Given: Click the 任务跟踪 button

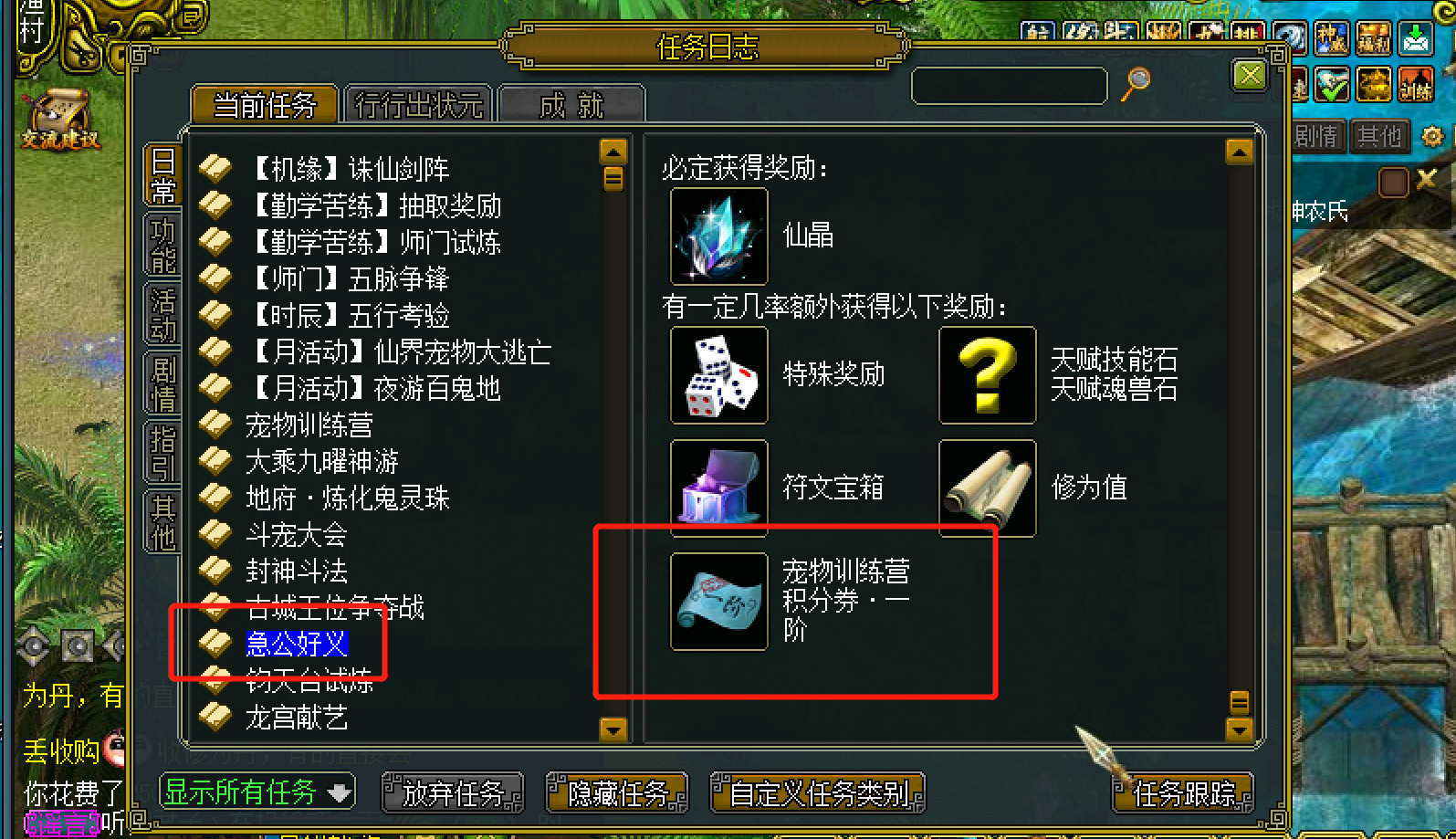Looking at the screenshot, I should coord(1183,792).
